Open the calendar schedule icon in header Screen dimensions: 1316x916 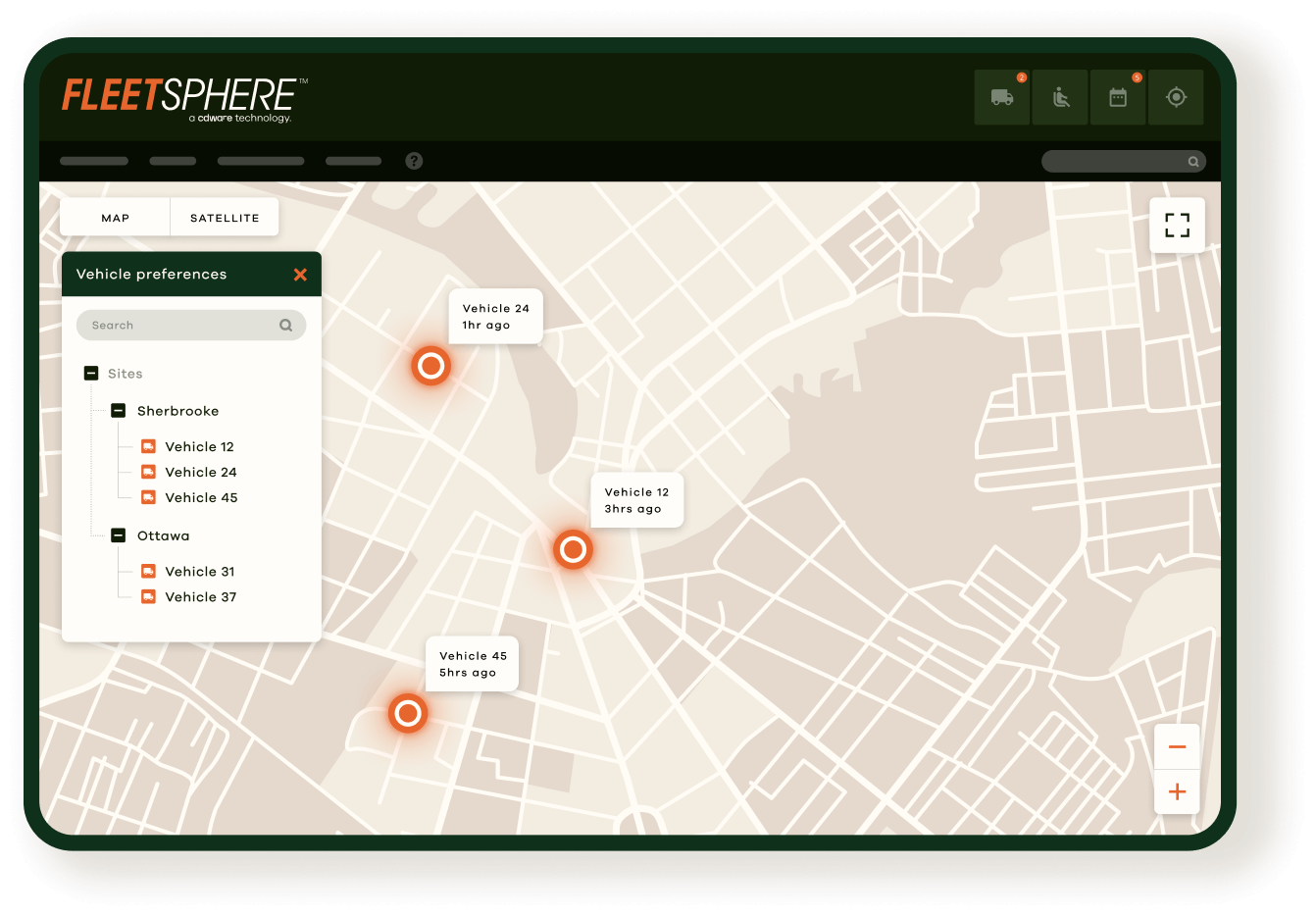tap(1118, 97)
